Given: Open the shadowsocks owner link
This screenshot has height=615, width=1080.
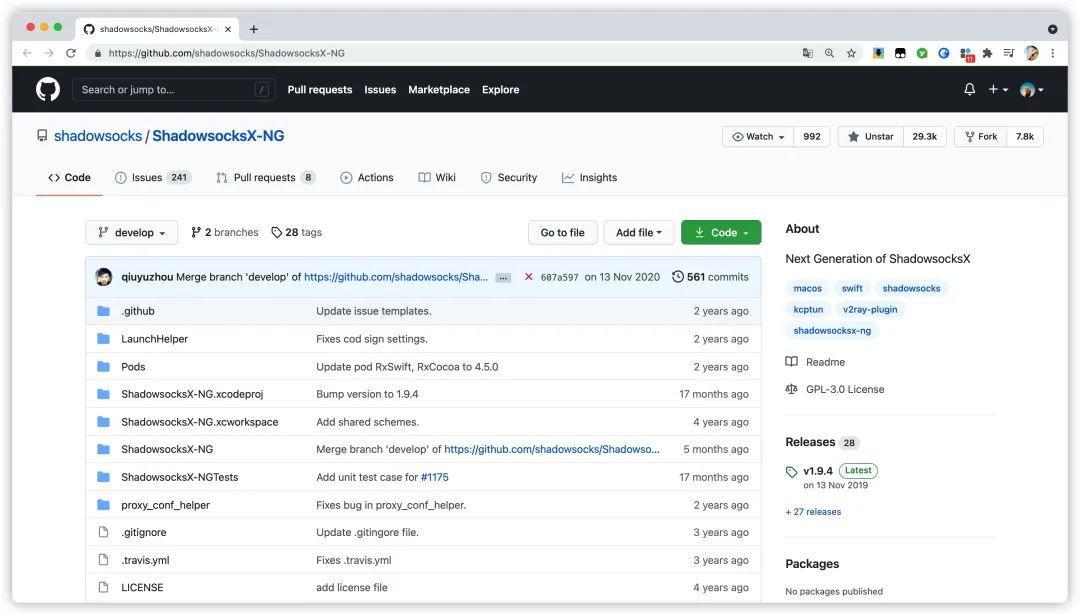Looking at the screenshot, I should (x=98, y=136).
